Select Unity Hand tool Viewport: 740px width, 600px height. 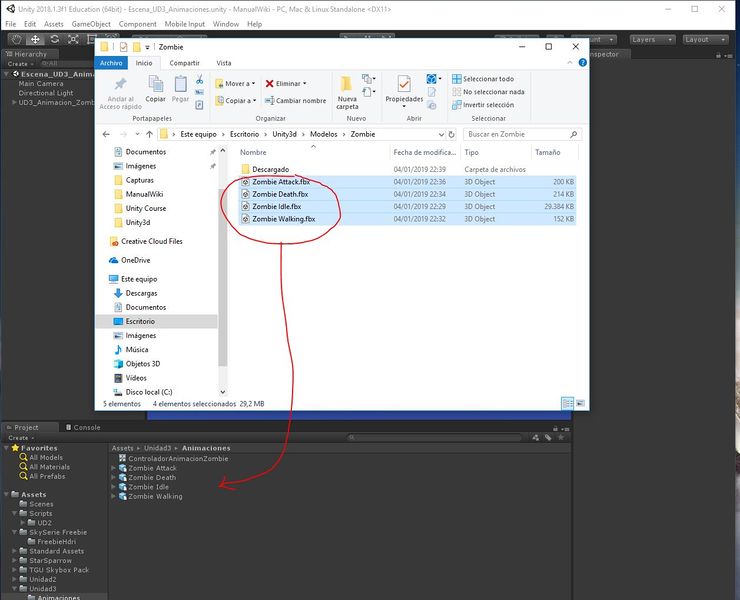point(17,39)
